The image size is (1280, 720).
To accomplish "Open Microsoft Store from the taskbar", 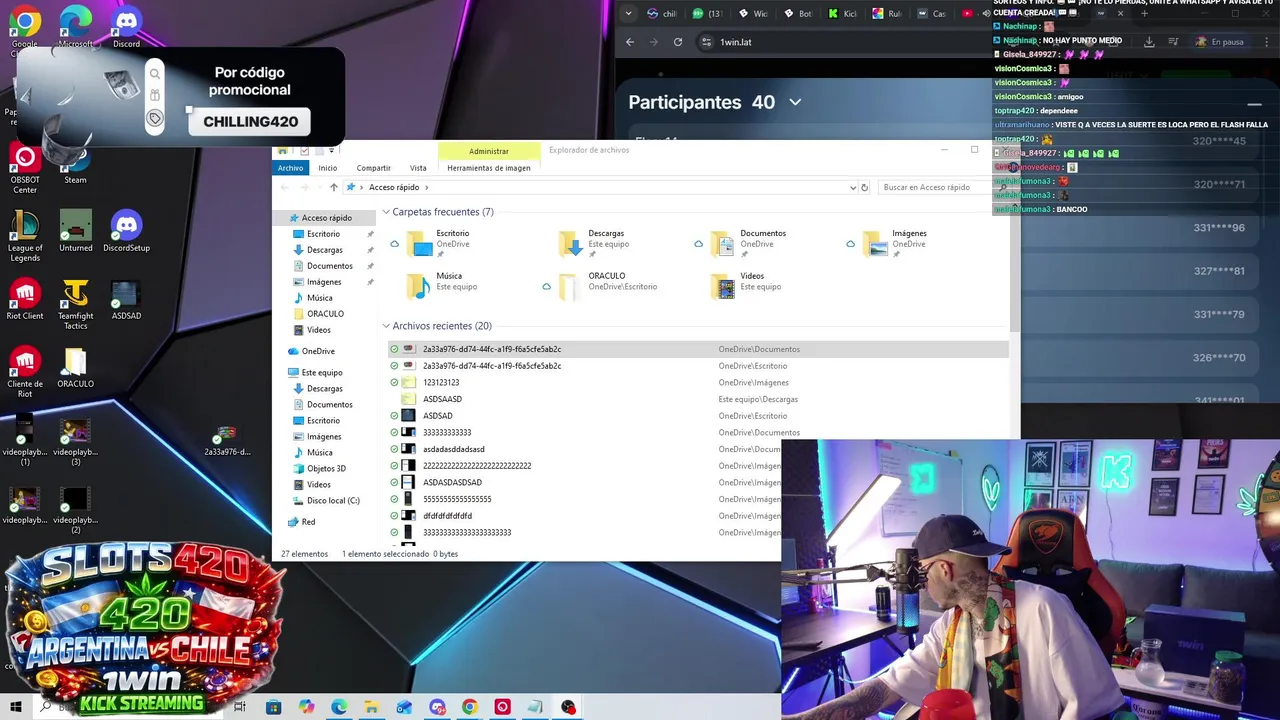I will 273,707.
